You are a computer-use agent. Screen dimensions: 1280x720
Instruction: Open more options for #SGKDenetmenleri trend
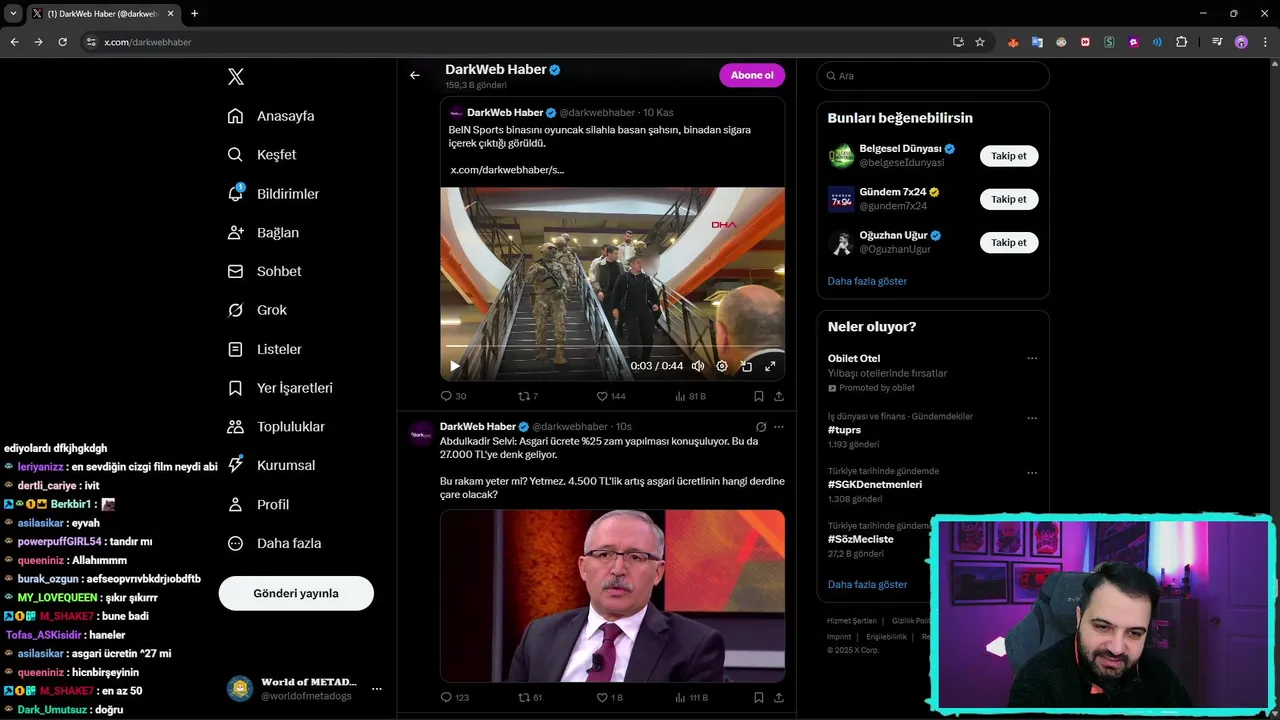tap(1032, 473)
